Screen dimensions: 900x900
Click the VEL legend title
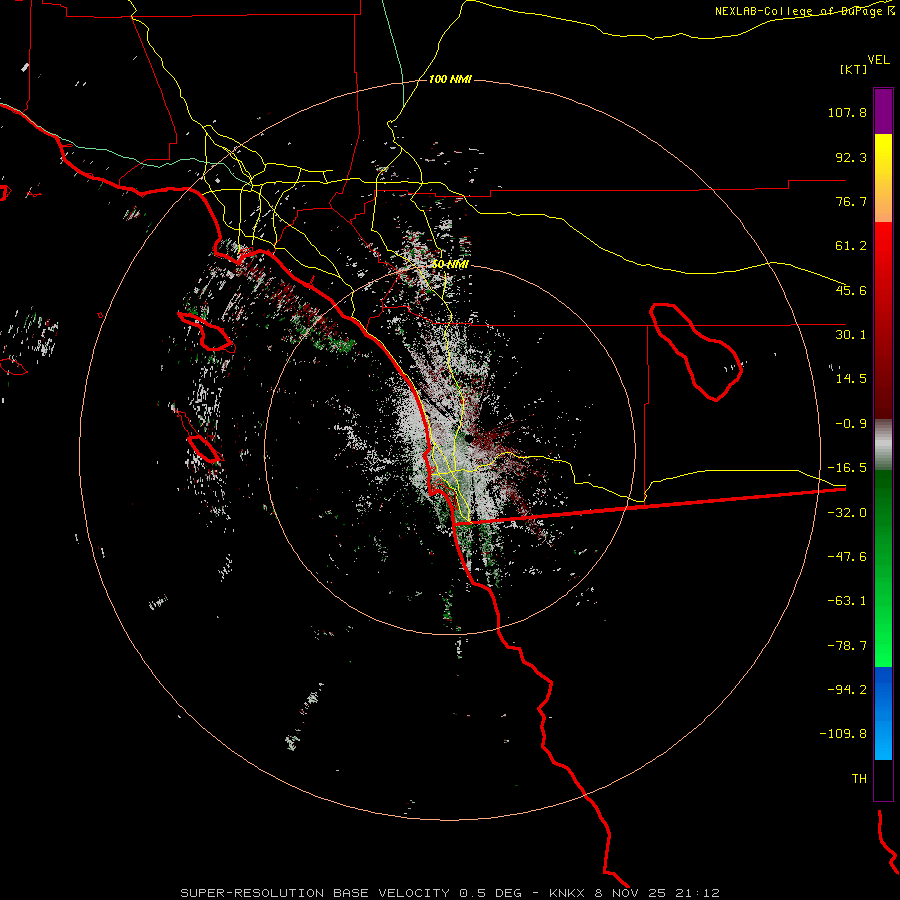[878, 60]
